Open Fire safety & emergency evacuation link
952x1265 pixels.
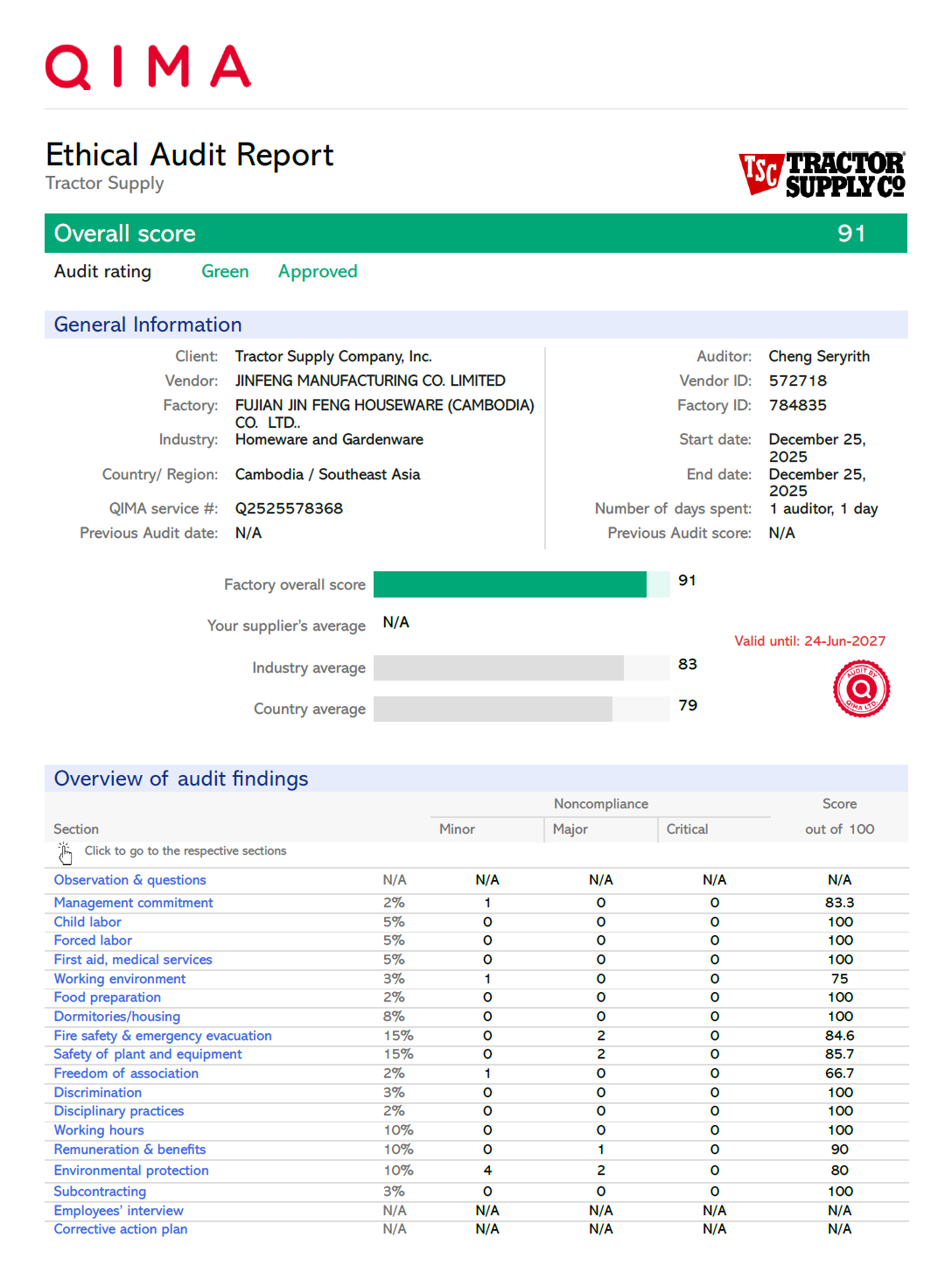point(163,1036)
